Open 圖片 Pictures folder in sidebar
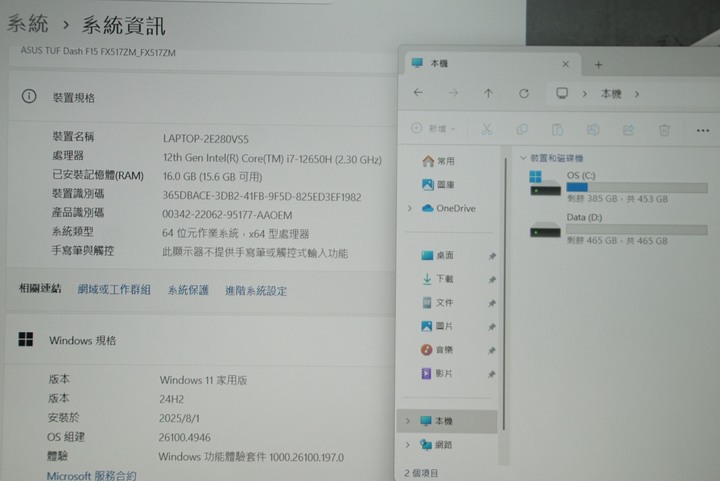Viewport: 720px width, 481px height. pos(438,326)
